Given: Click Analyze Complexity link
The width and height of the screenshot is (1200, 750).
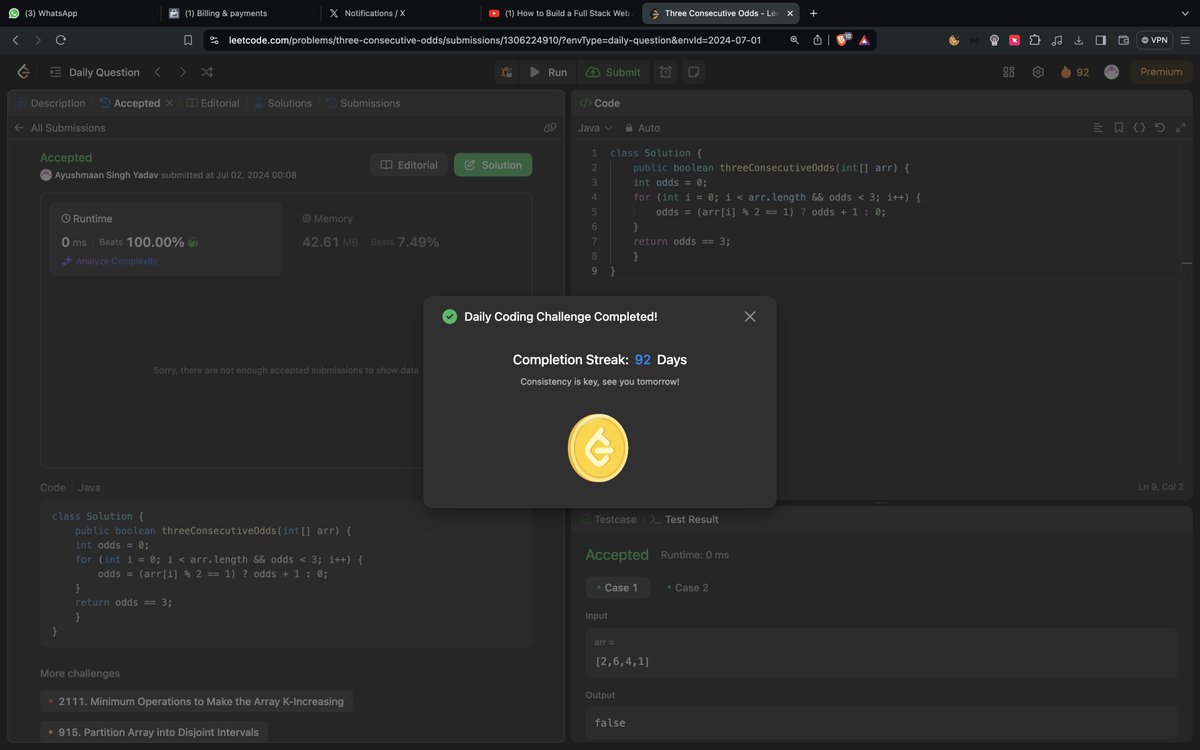Looking at the screenshot, I should tap(110, 261).
